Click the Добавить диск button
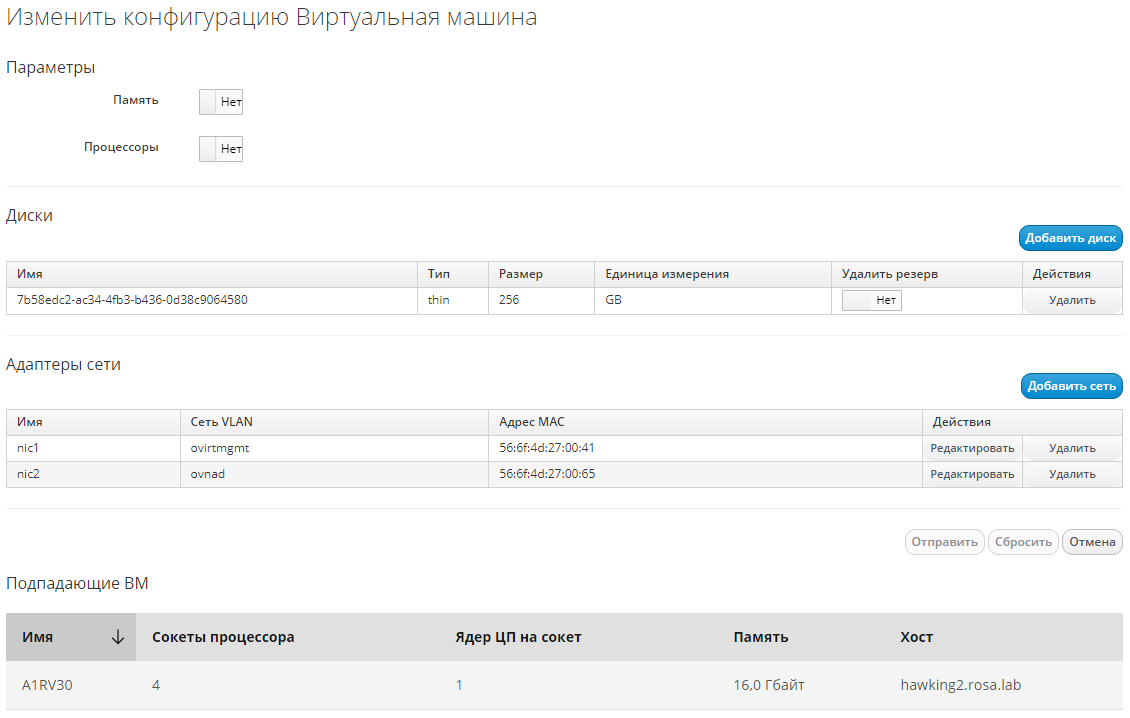Viewport: 1130px width, 718px height. click(1070, 238)
